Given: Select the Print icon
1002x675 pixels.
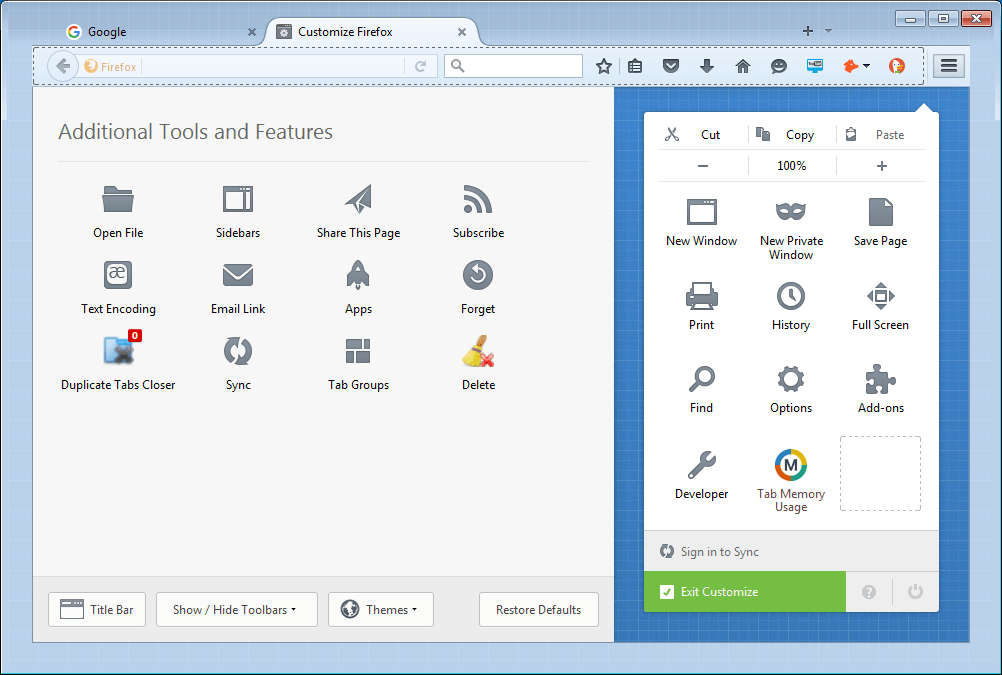Looking at the screenshot, I should pyautogui.click(x=701, y=296).
